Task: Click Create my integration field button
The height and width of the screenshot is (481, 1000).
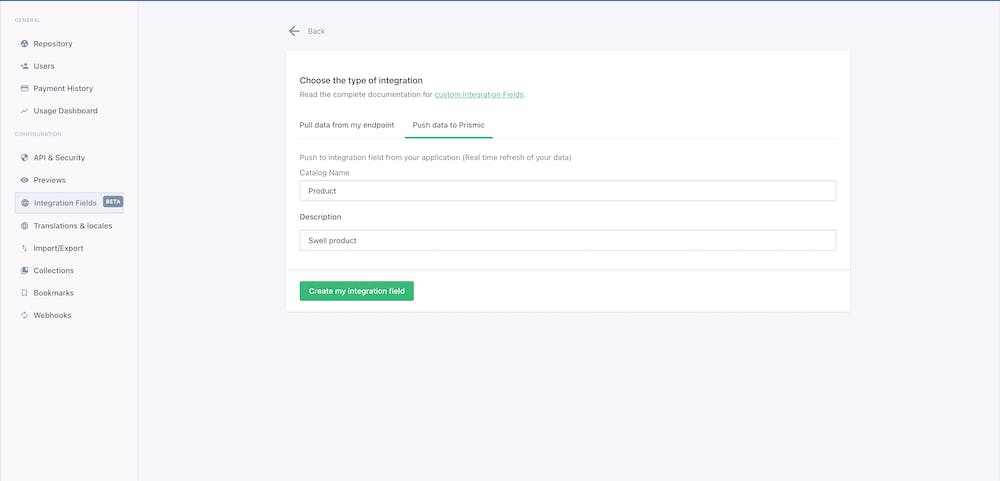Action: [357, 291]
